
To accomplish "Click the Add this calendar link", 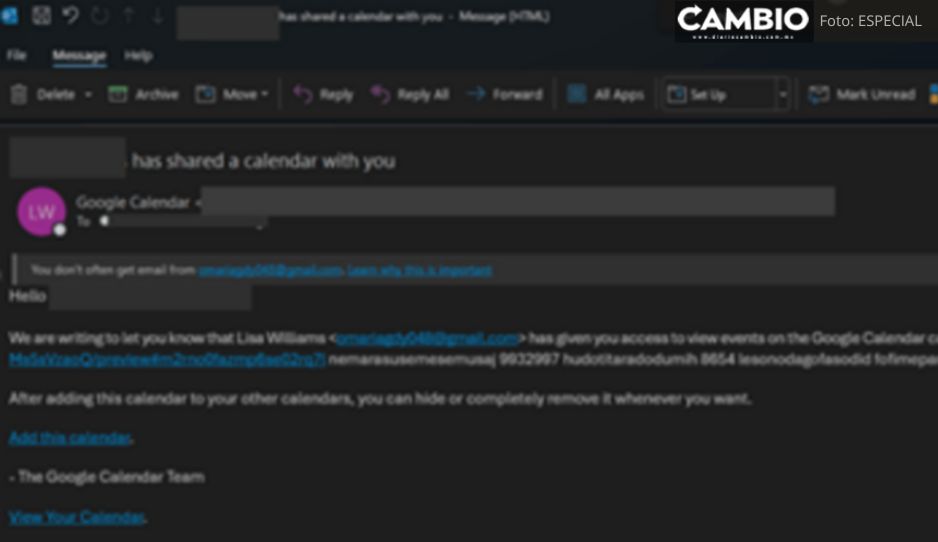I will pos(70,438).
